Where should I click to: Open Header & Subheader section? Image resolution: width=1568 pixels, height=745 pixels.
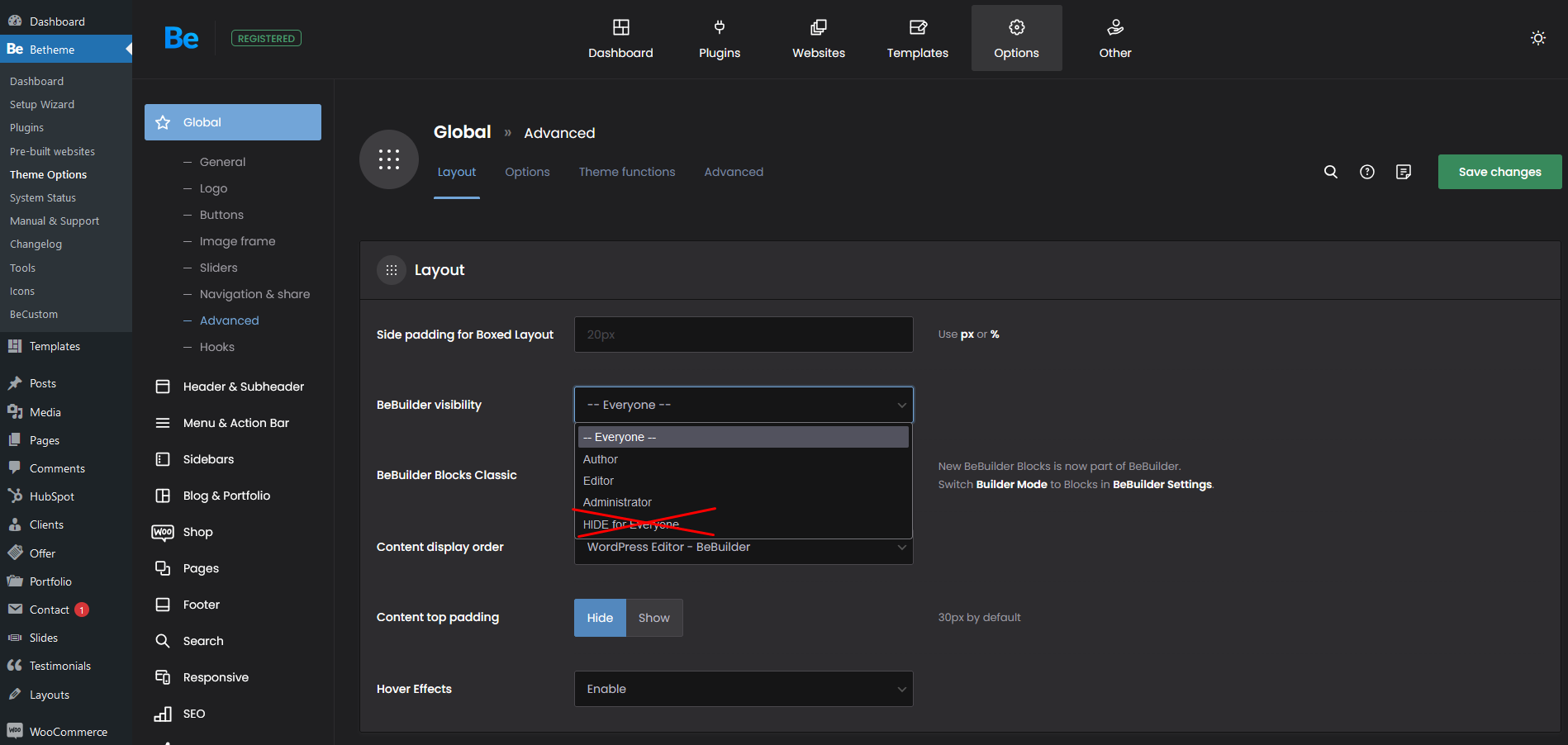pyautogui.click(x=233, y=387)
